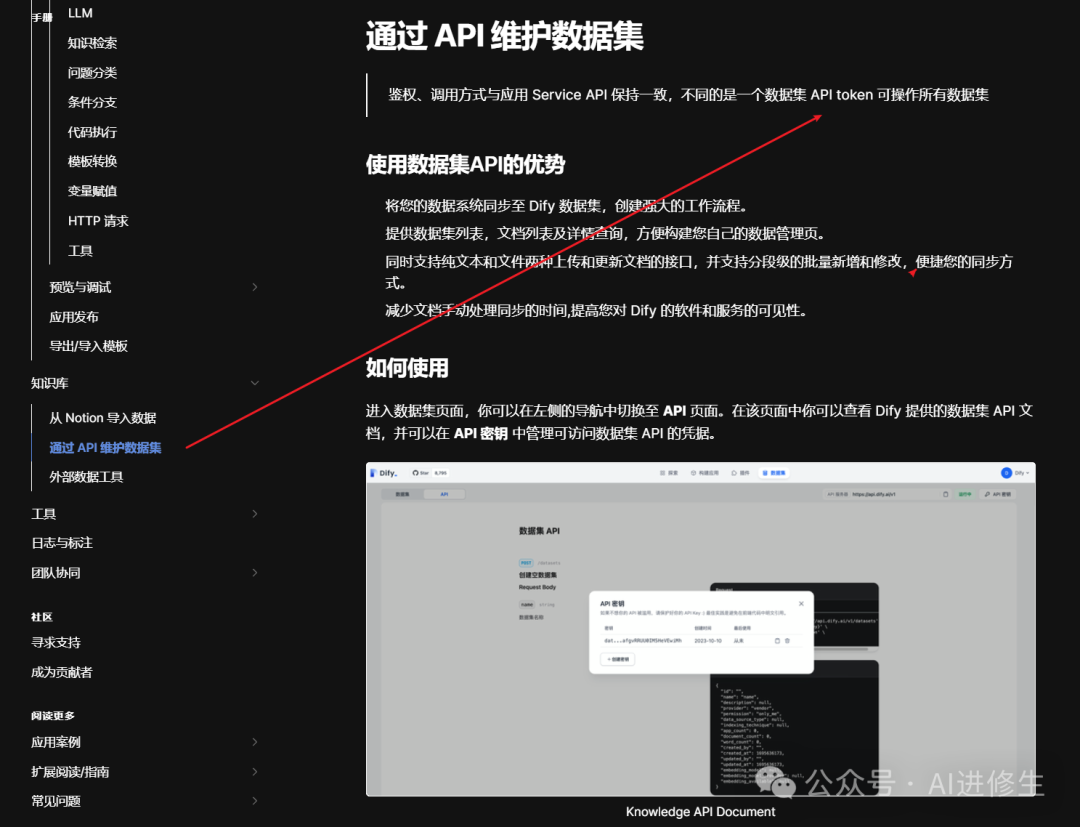
Task: Go to the 日志与标注 page
Action: [62, 543]
